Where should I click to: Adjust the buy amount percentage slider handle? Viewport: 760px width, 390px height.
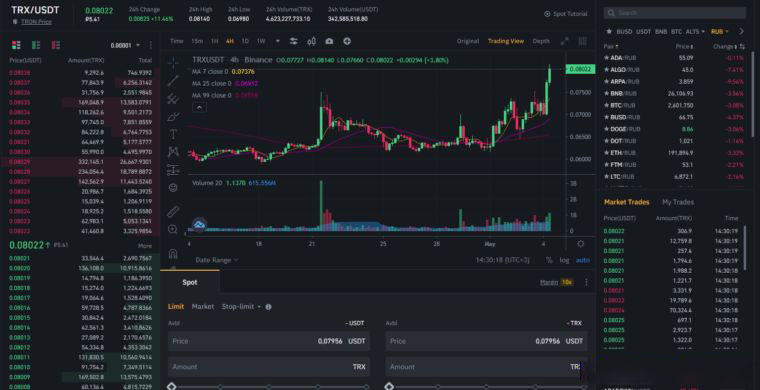171,387
